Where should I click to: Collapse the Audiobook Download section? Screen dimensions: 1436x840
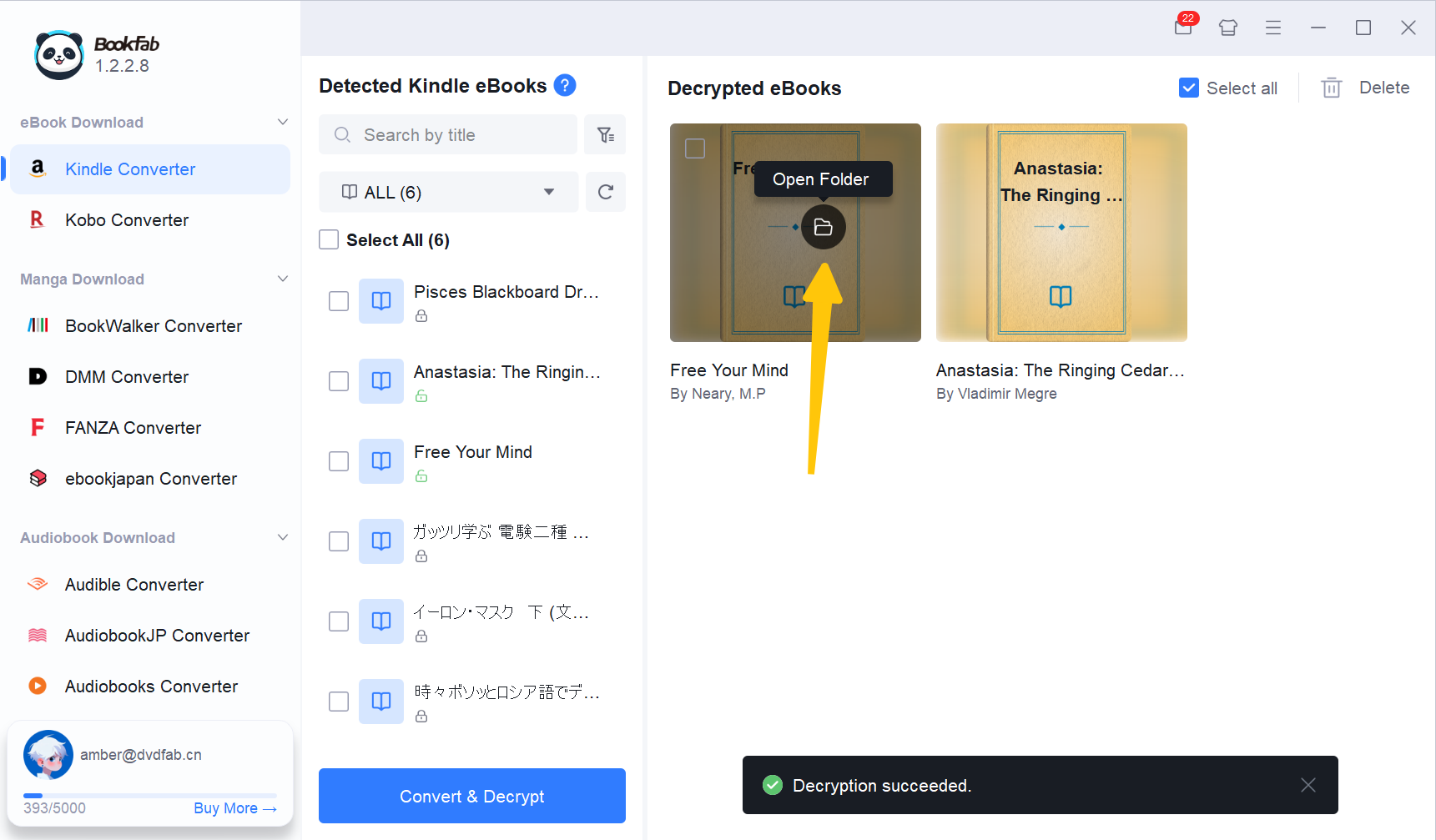pyautogui.click(x=283, y=537)
